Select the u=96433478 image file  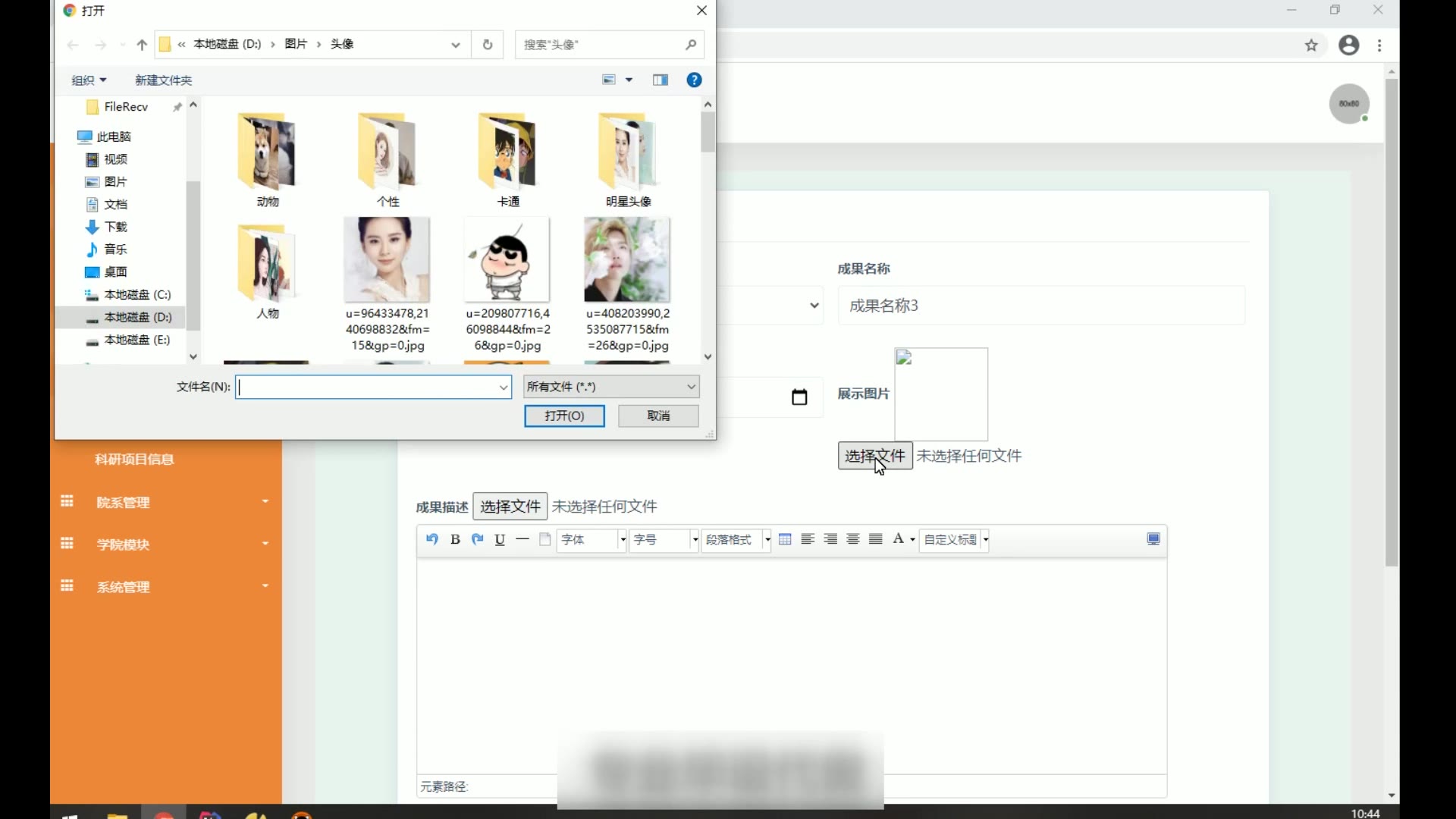[x=388, y=285]
